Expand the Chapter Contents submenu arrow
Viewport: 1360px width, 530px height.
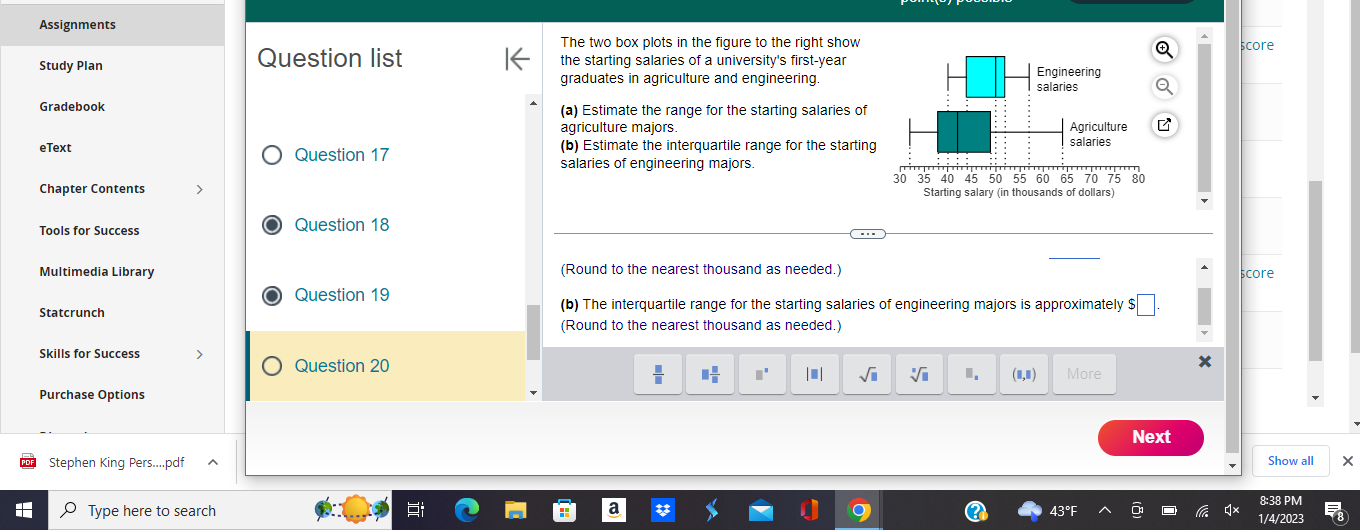[x=199, y=189]
